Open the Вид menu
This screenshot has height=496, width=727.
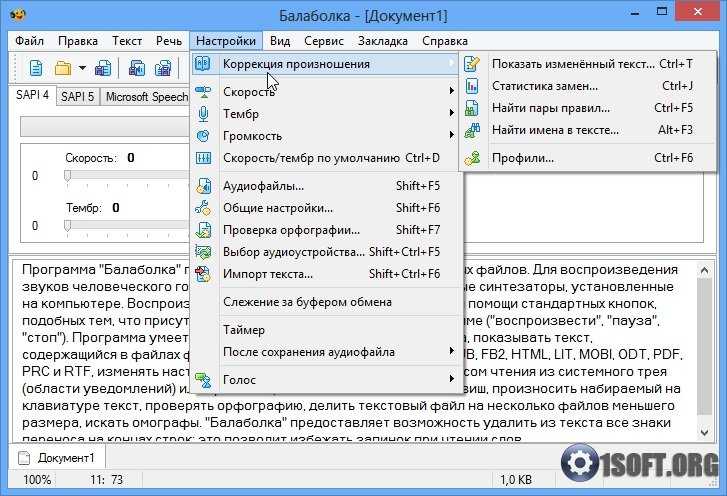pyautogui.click(x=280, y=41)
